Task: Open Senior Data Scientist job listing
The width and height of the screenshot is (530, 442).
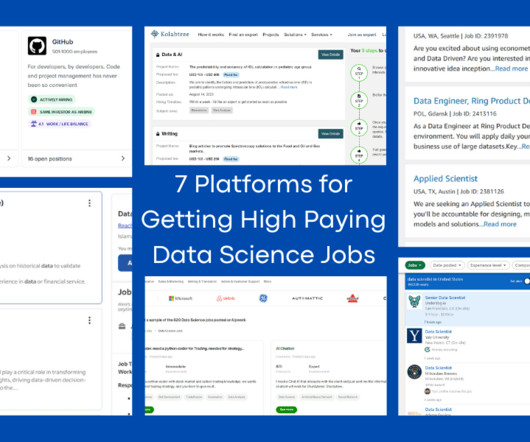Action: 445,298
